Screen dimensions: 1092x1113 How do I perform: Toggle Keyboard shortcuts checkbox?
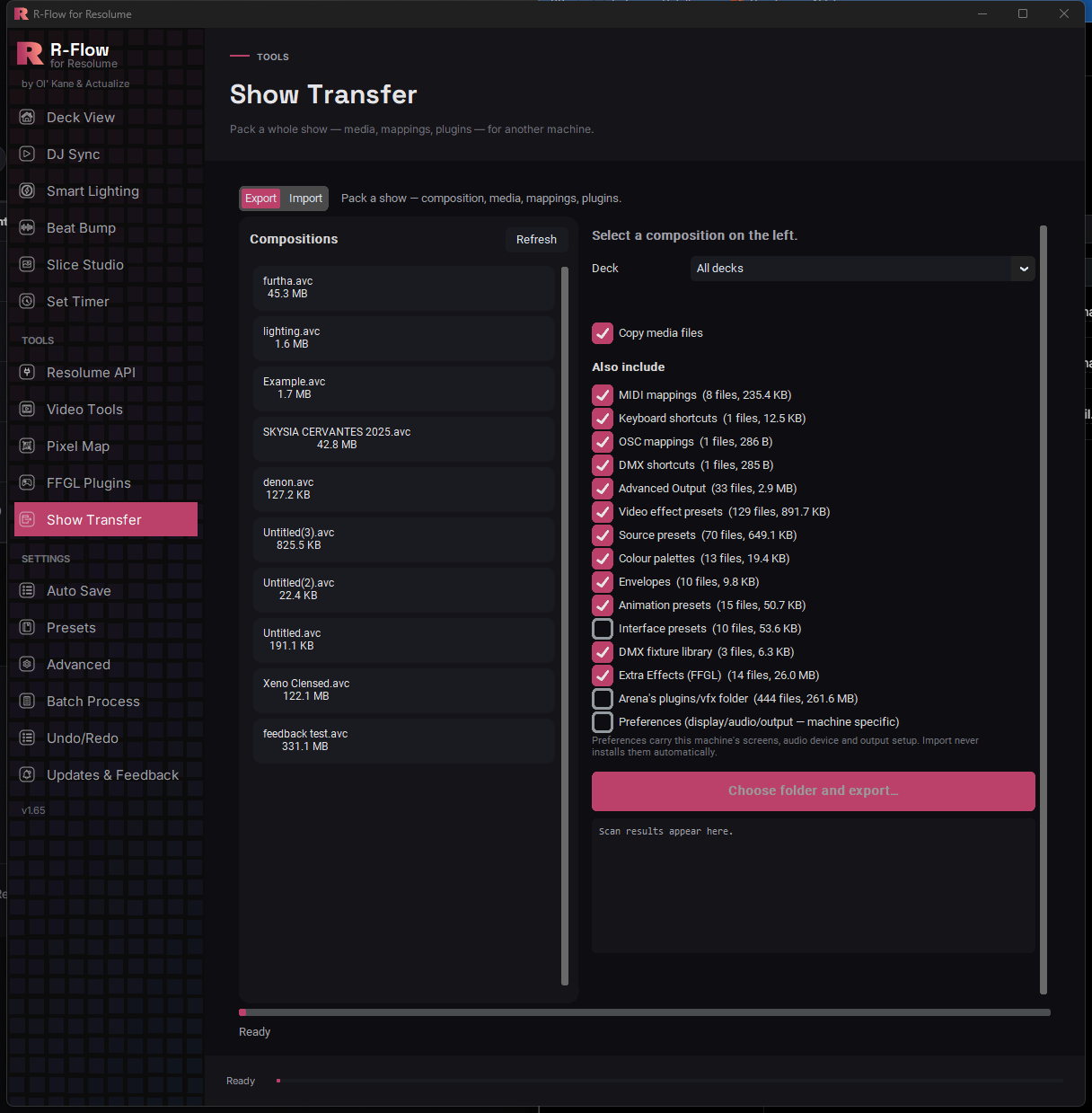[603, 419]
